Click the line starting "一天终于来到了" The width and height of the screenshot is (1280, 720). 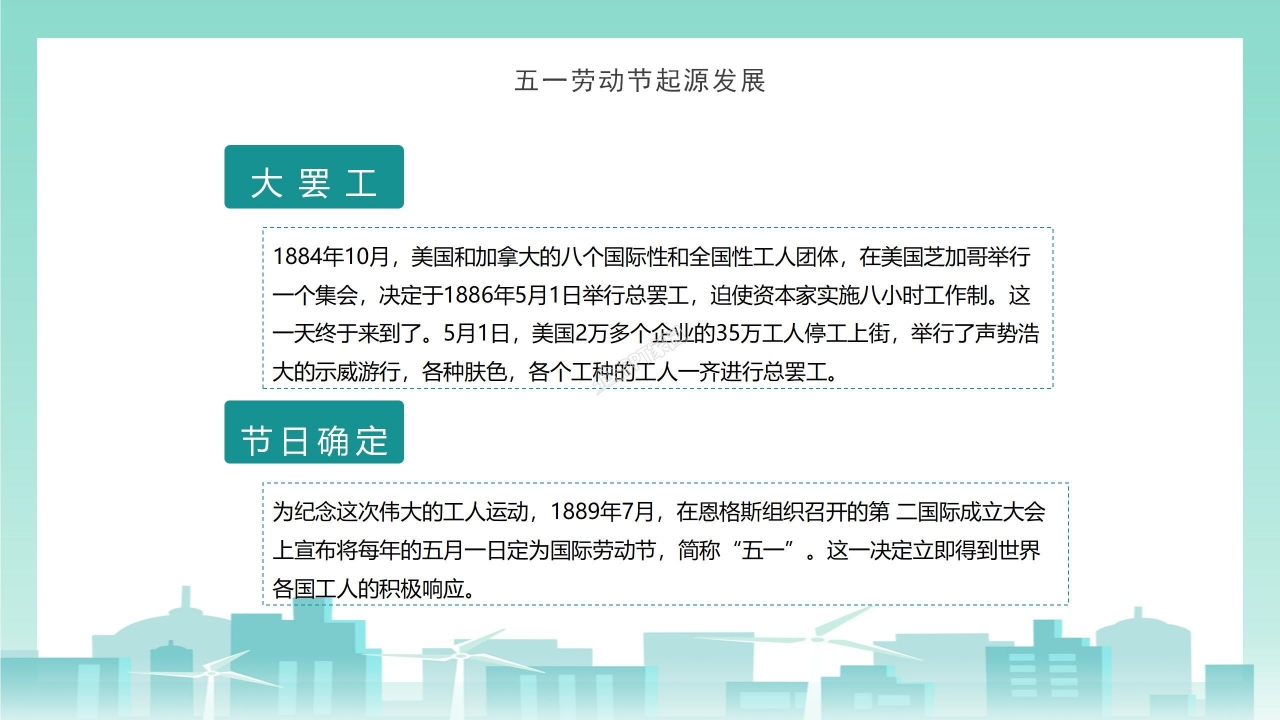(x=657, y=333)
